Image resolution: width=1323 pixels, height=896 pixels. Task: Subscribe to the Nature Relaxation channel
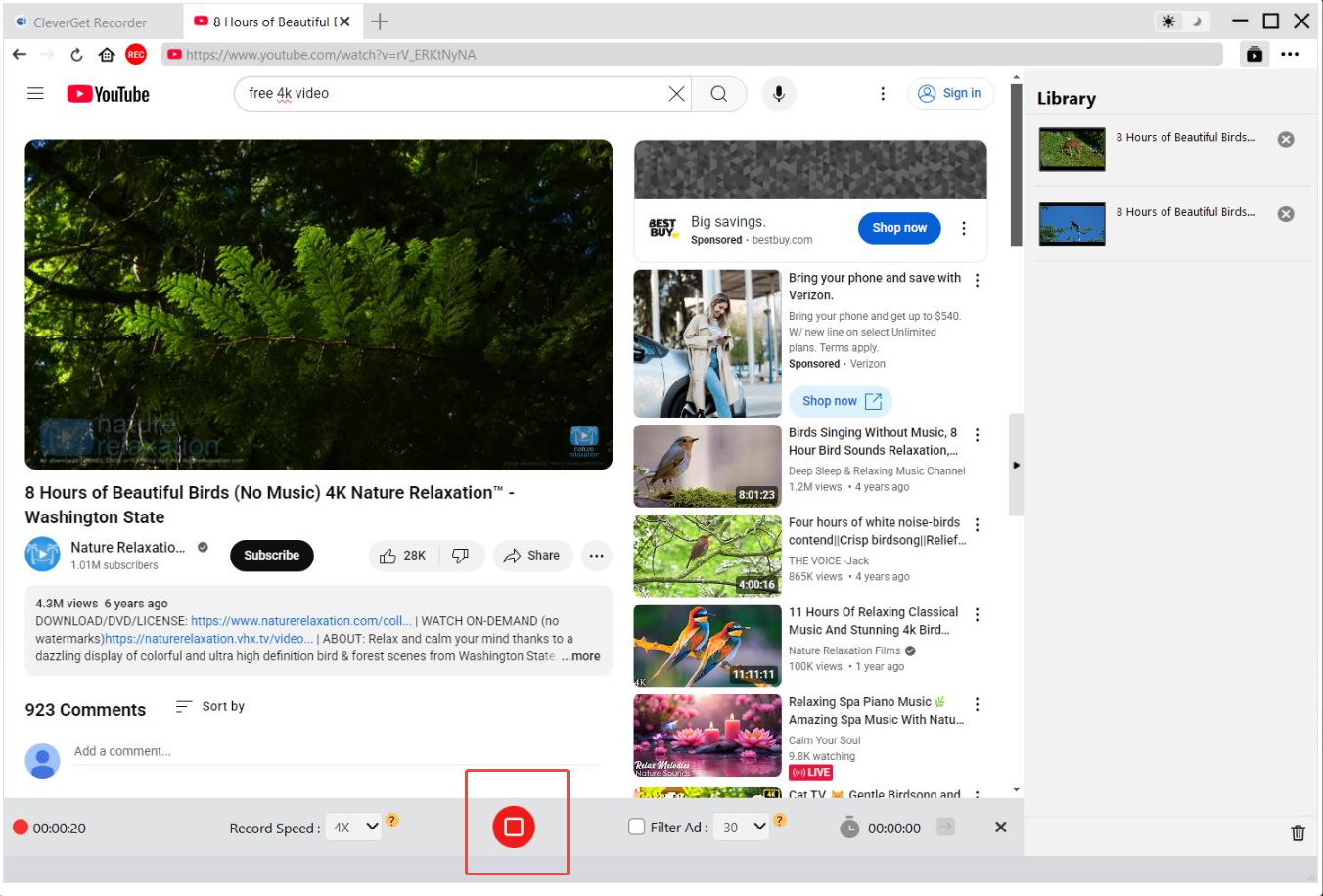271,556
